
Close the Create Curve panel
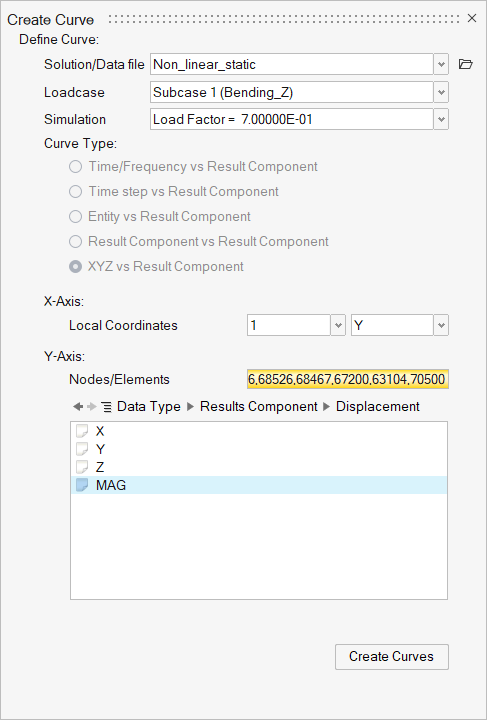(x=472, y=18)
